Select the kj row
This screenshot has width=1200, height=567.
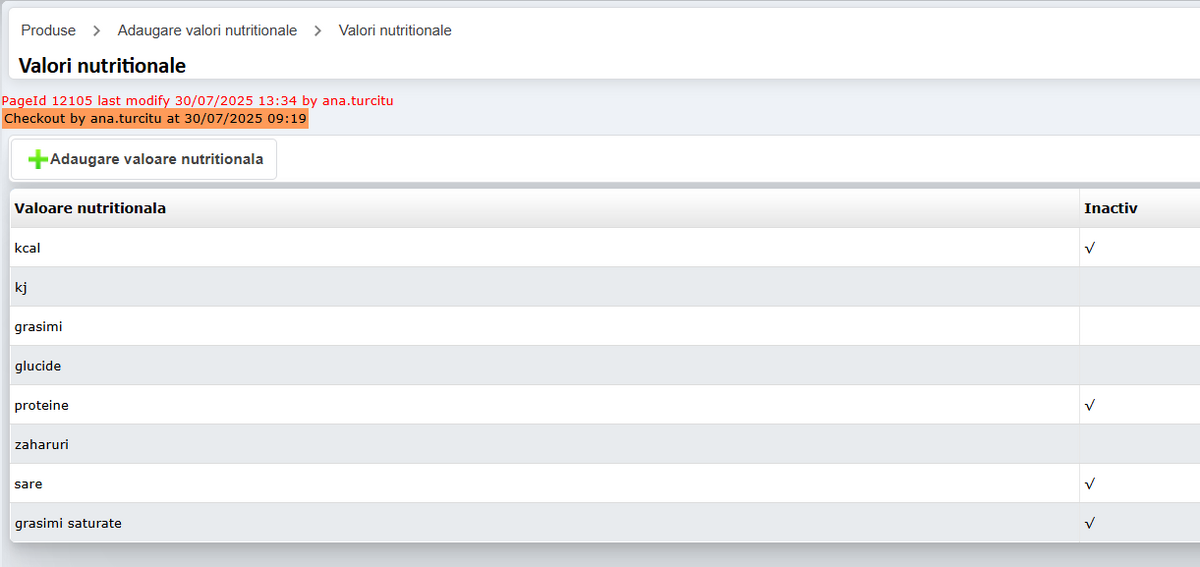(21, 287)
